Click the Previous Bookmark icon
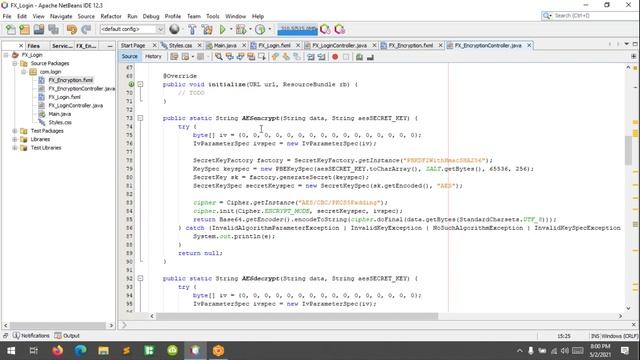 pos(275,57)
